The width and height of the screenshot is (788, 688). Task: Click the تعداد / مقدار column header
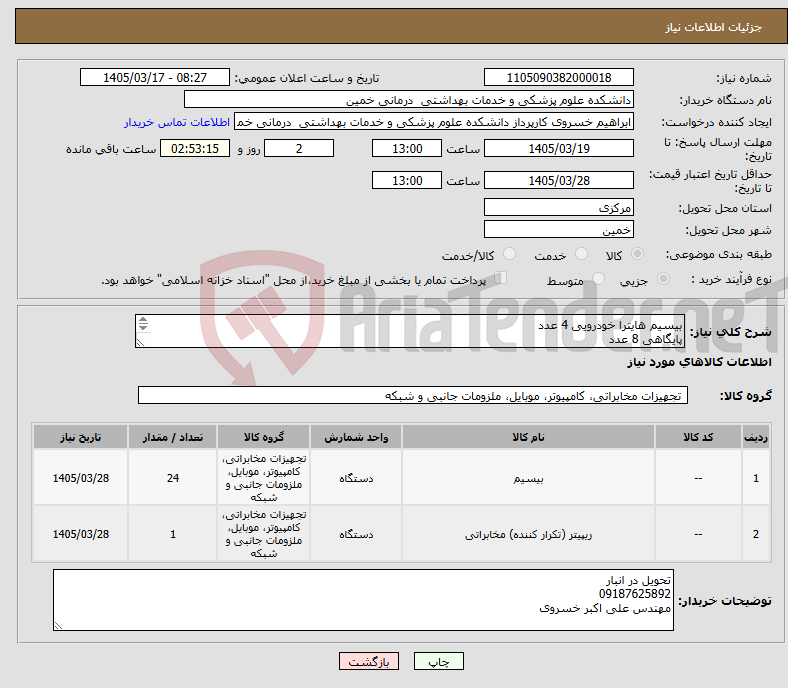pos(172,437)
